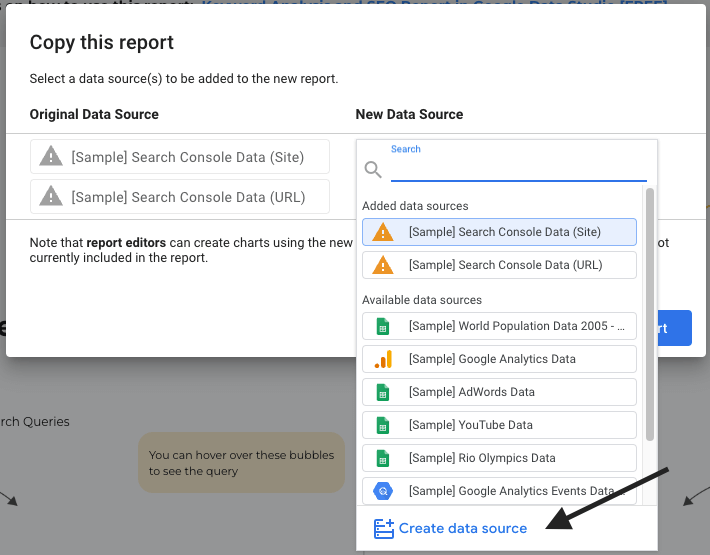Click gray warning icon on original URL source

[x=51, y=196]
